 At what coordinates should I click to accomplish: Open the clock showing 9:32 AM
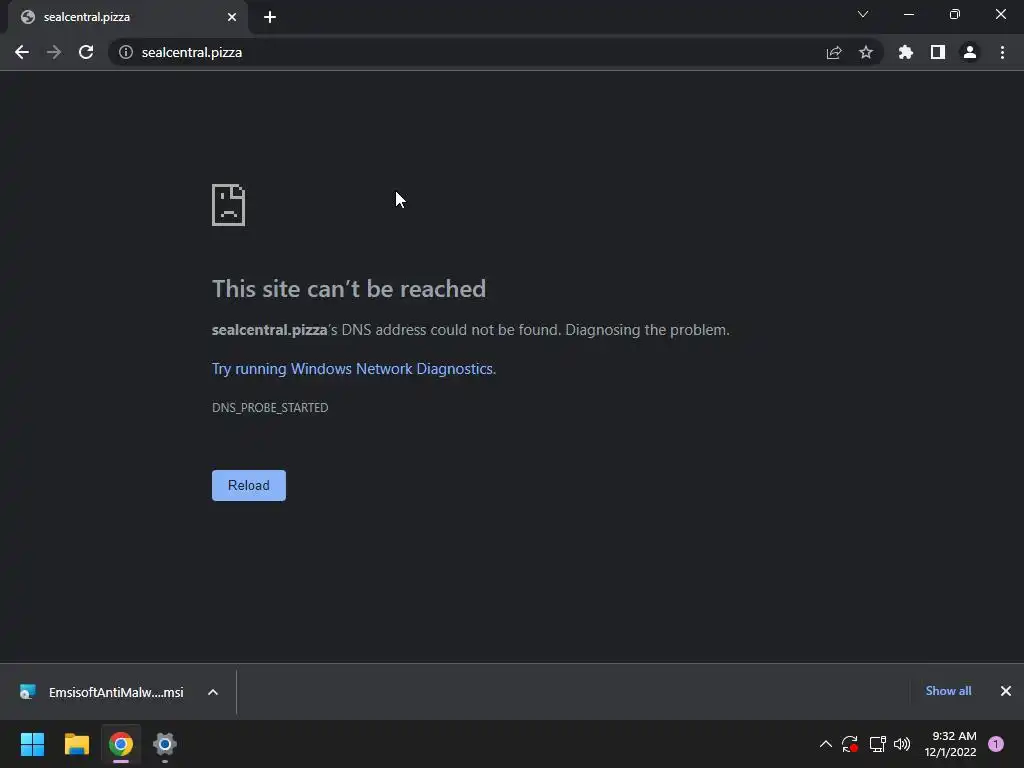pyautogui.click(x=950, y=744)
